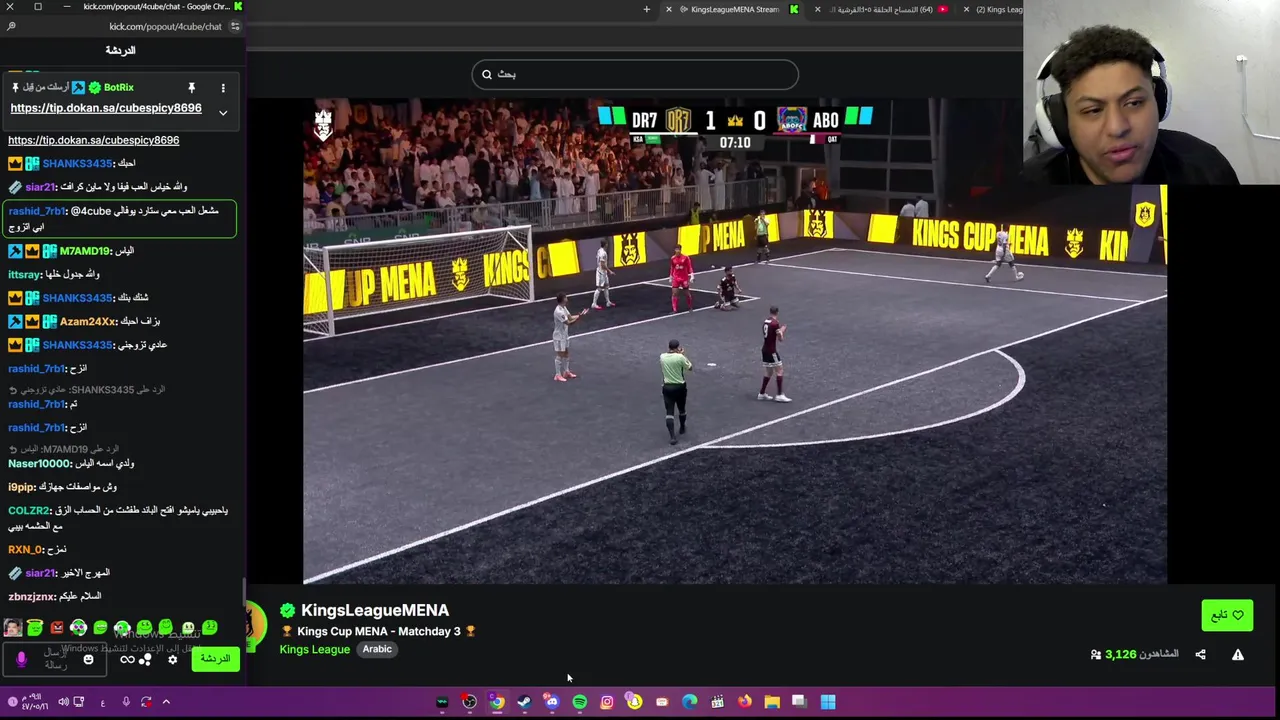1280x720 pixels.
Task: Click the three-dots cluster icon by chat input
Action: (x=145, y=659)
